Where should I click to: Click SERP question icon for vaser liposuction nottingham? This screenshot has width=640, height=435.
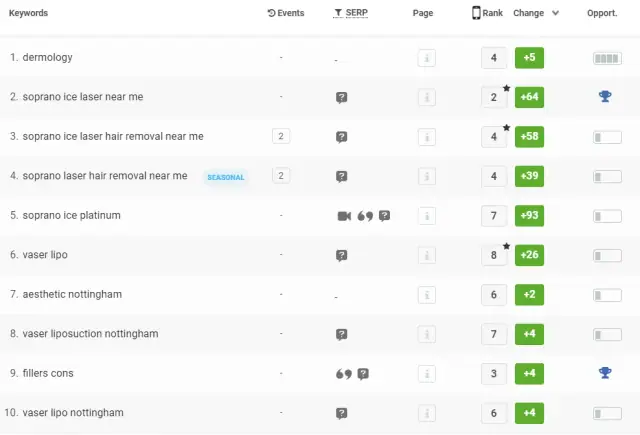(342, 334)
